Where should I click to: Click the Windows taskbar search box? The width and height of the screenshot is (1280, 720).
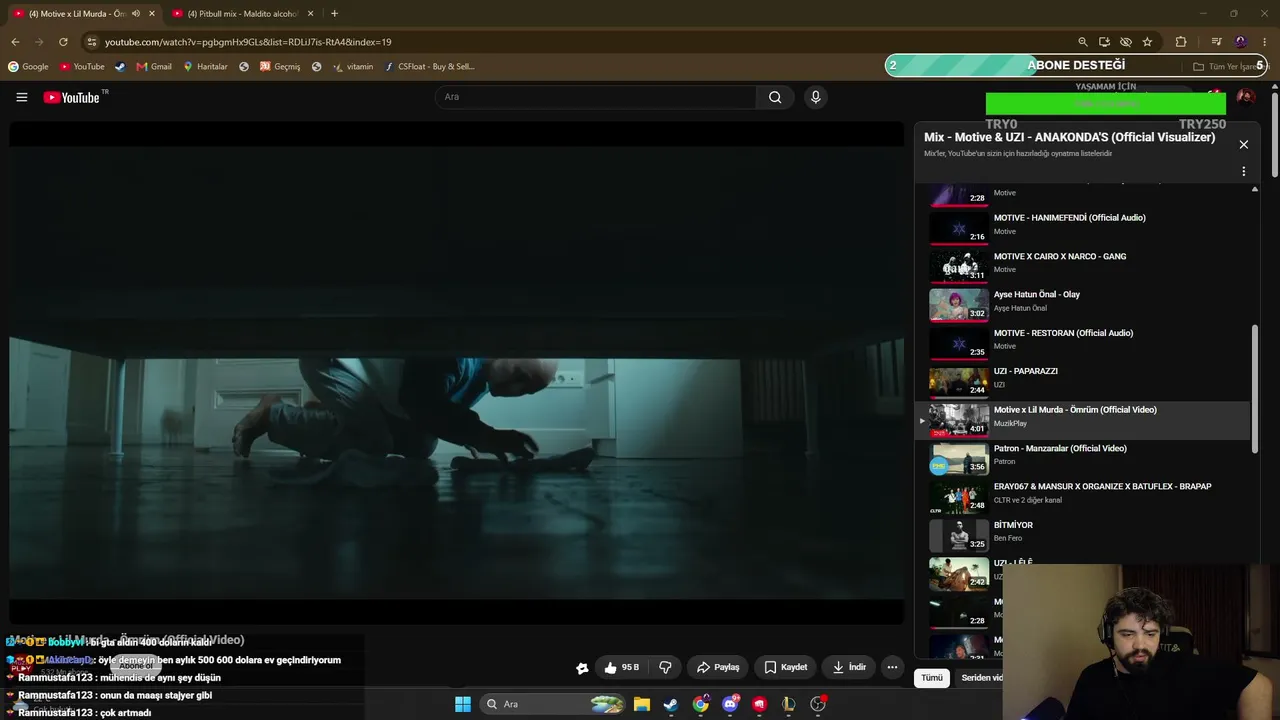(552, 704)
